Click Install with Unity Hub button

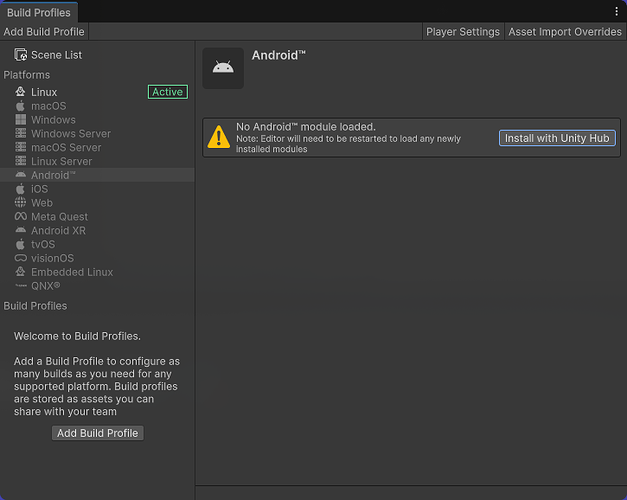pos(557,138)
